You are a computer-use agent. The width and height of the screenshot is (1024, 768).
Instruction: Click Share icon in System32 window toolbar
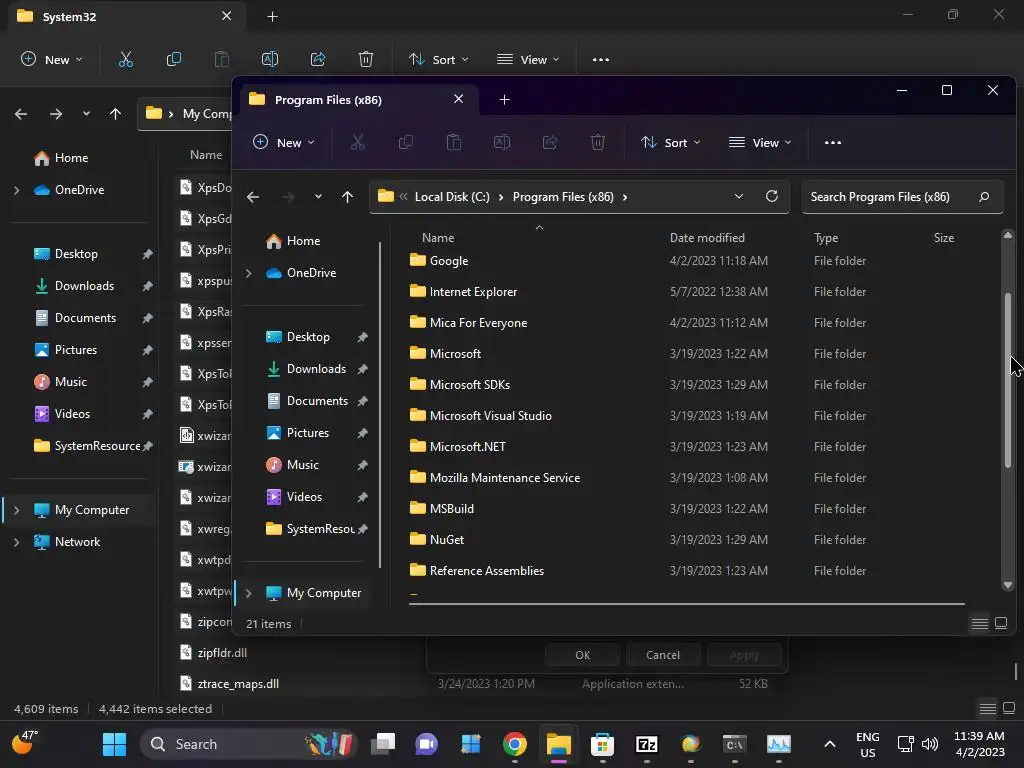pos(318,59)
